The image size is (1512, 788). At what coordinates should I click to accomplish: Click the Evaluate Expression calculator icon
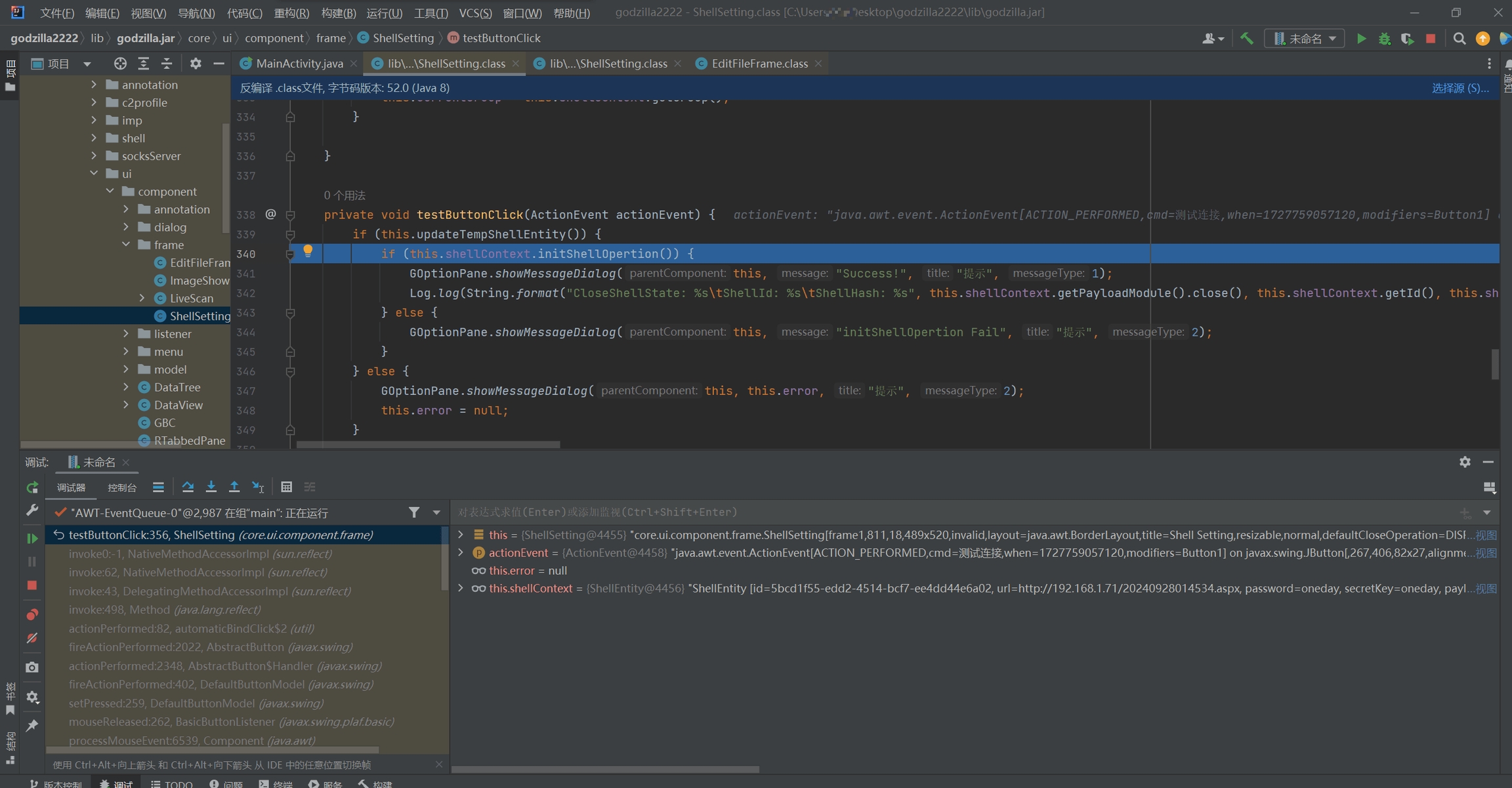[286, 487]
